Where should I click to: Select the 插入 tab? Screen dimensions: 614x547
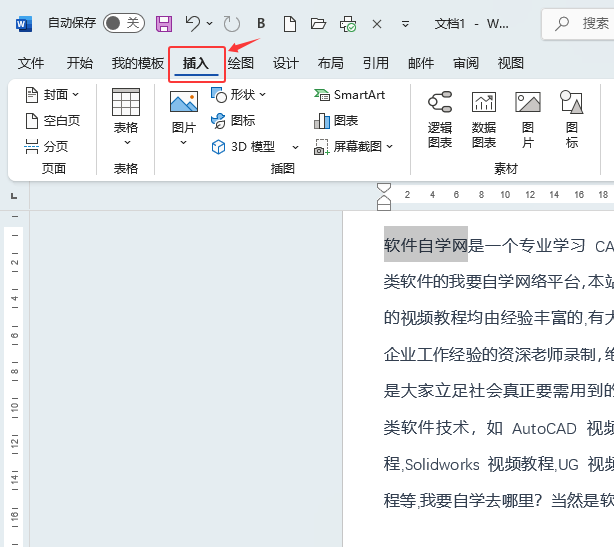[x=196, y=63]
